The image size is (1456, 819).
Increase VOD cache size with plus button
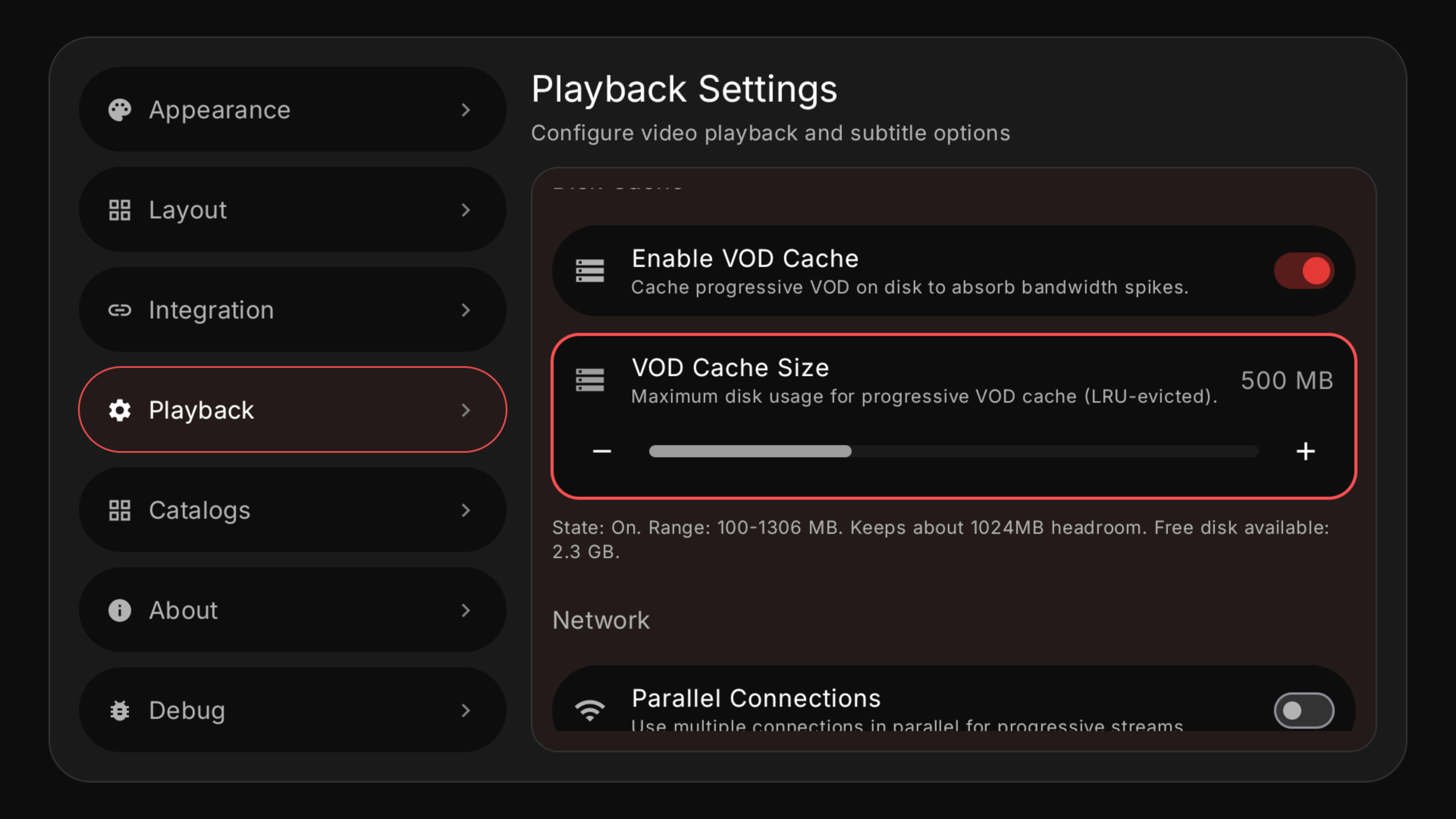(x=1305, y=451)
